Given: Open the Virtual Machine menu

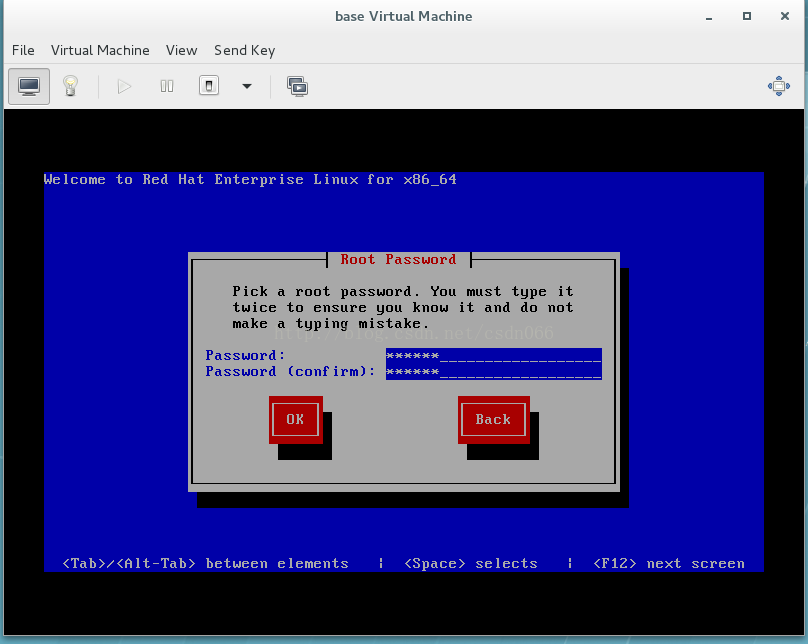Looking at the screenshot, I should click(x=100, y=50).
